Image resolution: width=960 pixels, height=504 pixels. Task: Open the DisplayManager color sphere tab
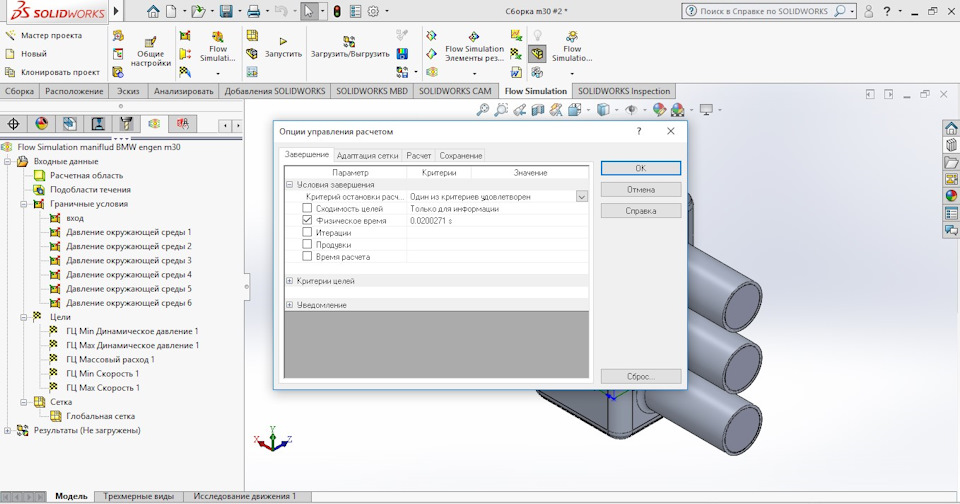42,124
